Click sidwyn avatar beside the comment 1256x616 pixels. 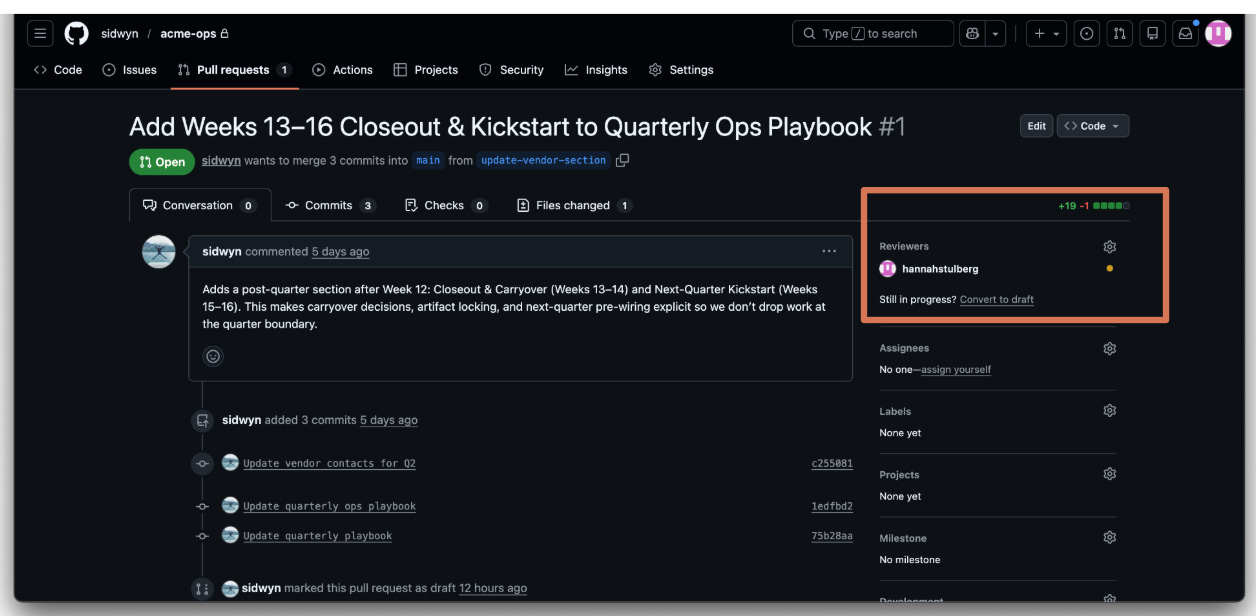click(x=159, y=252)
